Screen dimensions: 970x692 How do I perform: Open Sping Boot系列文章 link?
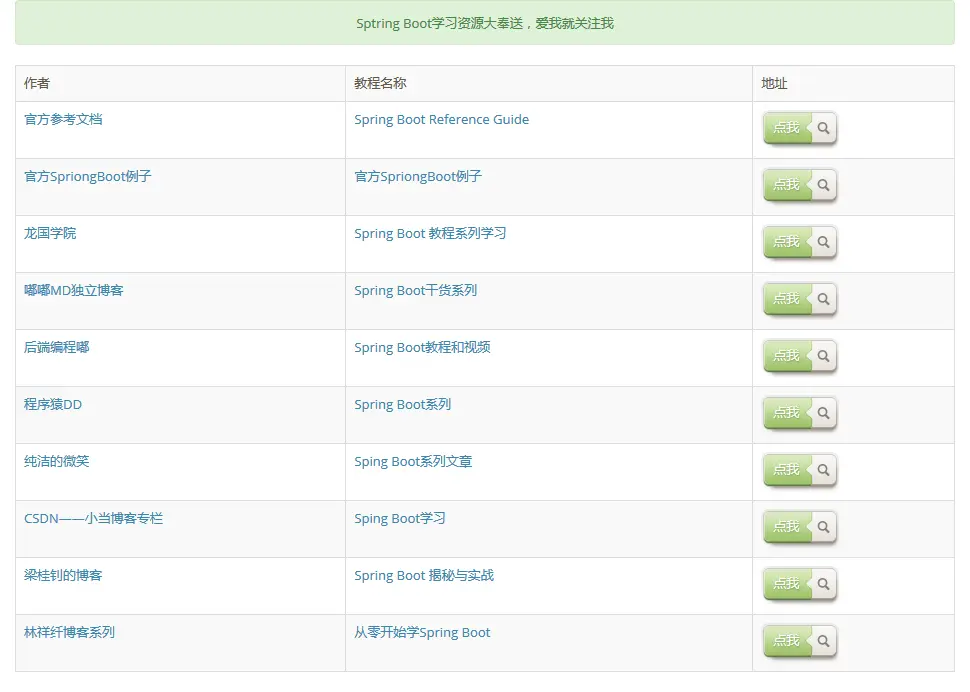pyautogui.click(x=413, y=461)
